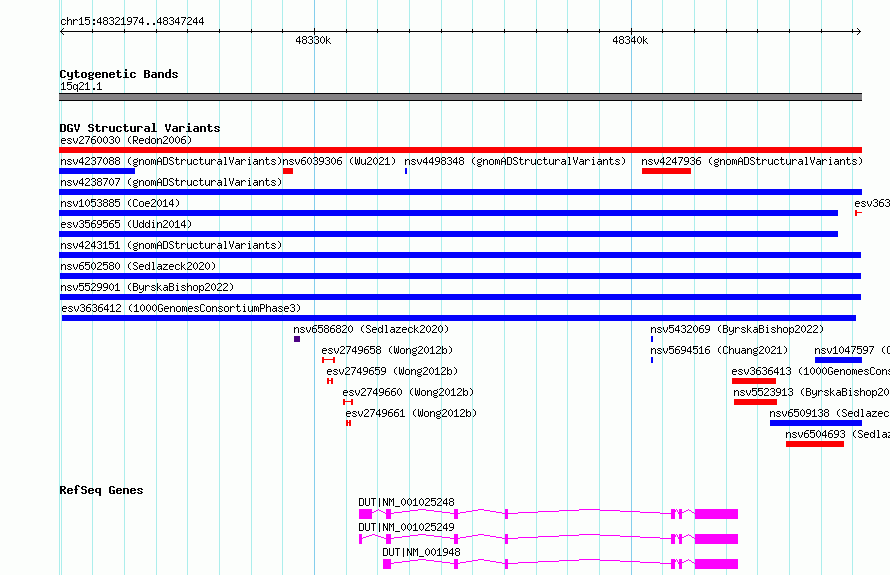This screenshot has height=575, width=890.
Task: Open DUT|NM_001025249 transcript label
Action: tap(406, 527)
